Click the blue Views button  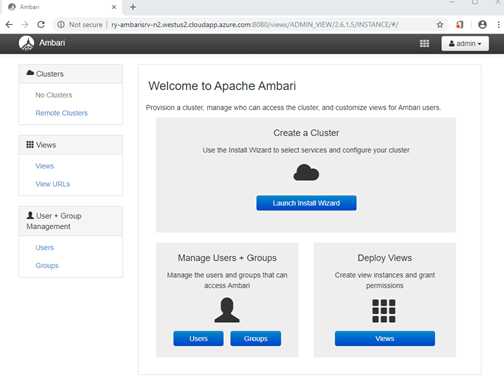tap(385, 339)
